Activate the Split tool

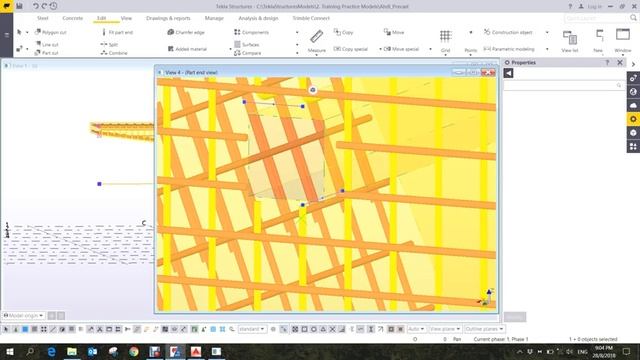point(109,44)
